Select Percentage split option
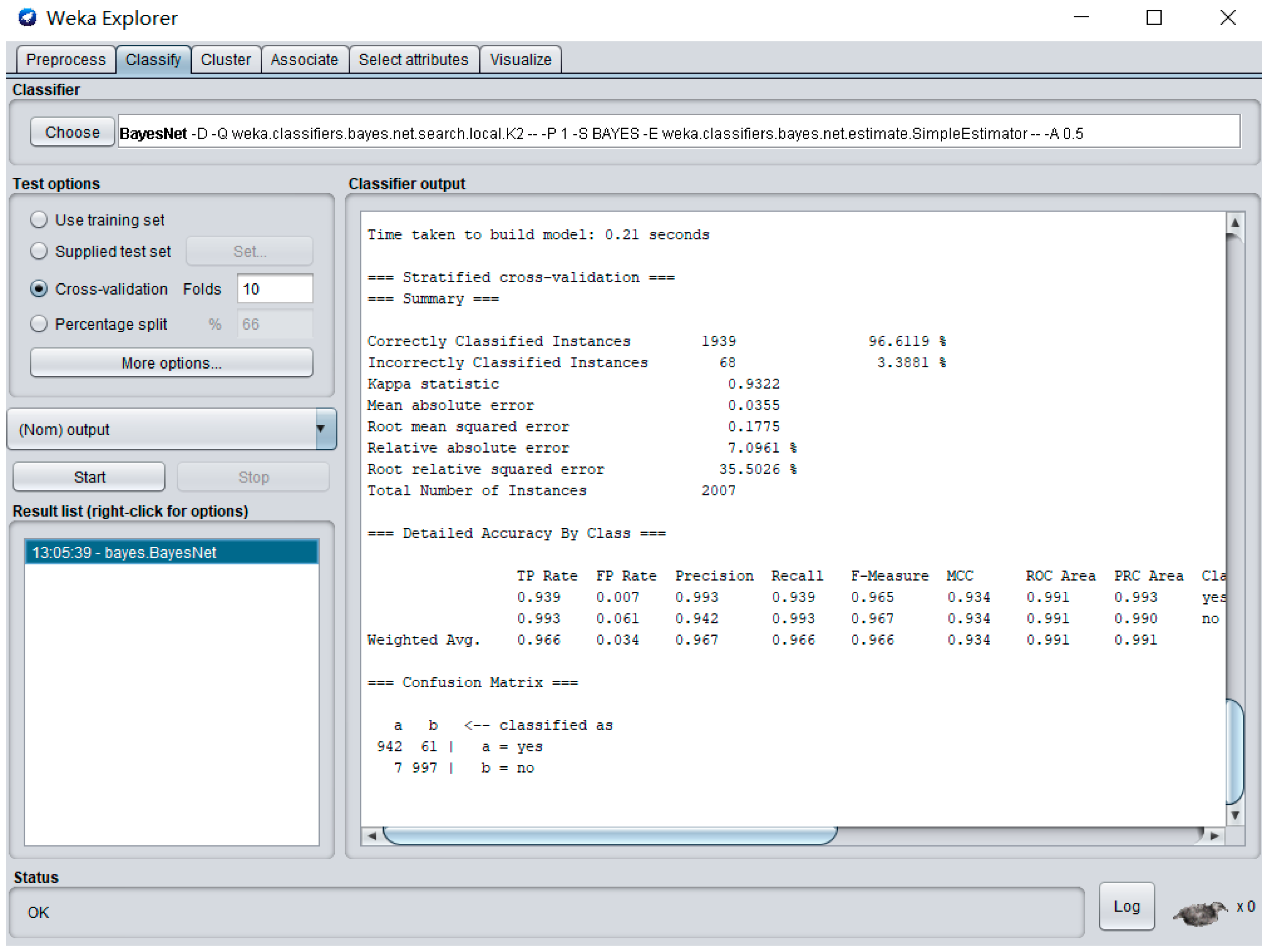Viewport: 1269px width, 952px height. [x=39, y=324]
